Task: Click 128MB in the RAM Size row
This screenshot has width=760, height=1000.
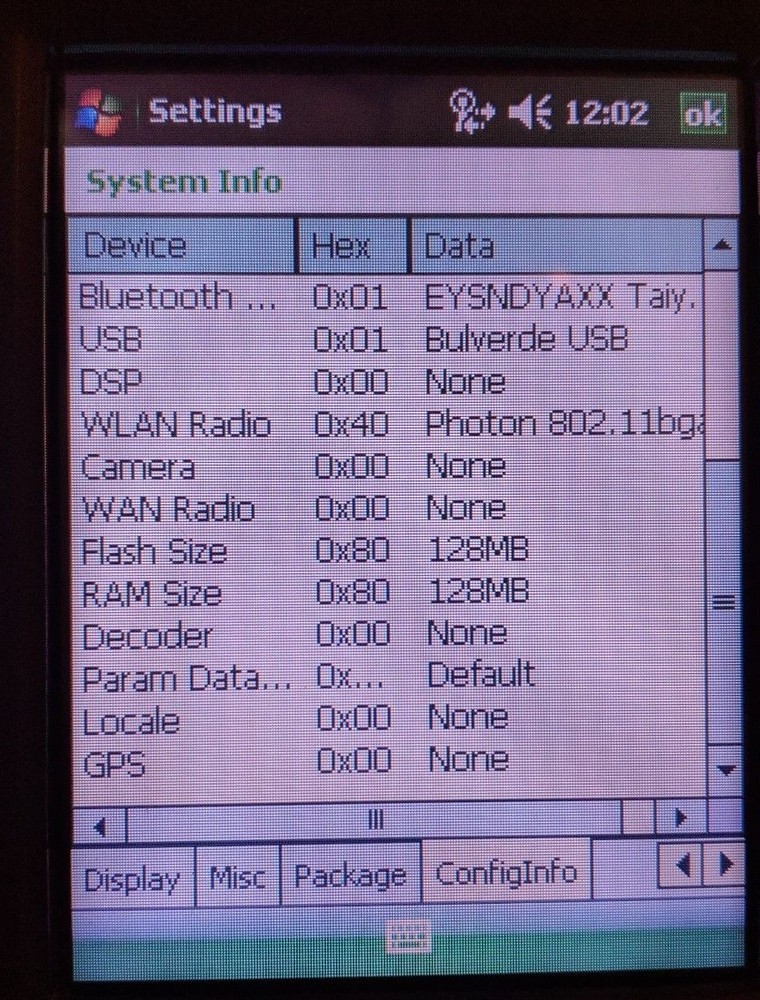Action: (478, 592)
